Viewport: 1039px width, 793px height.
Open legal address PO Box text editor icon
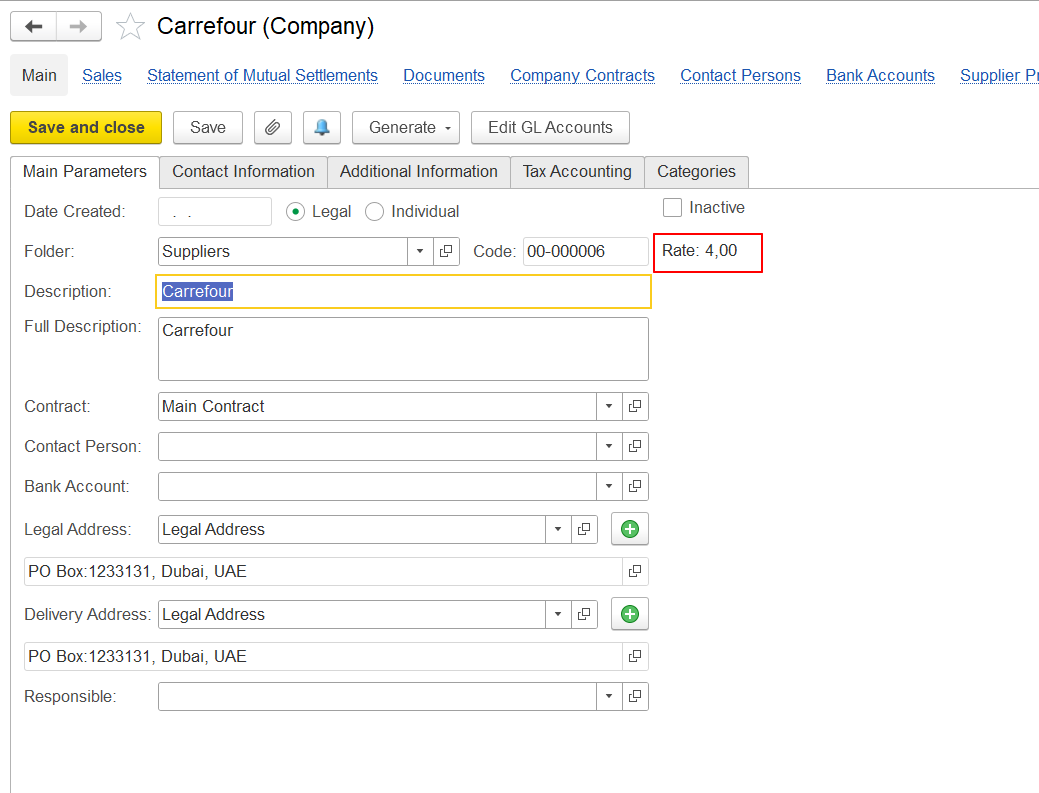coord(635,571)
